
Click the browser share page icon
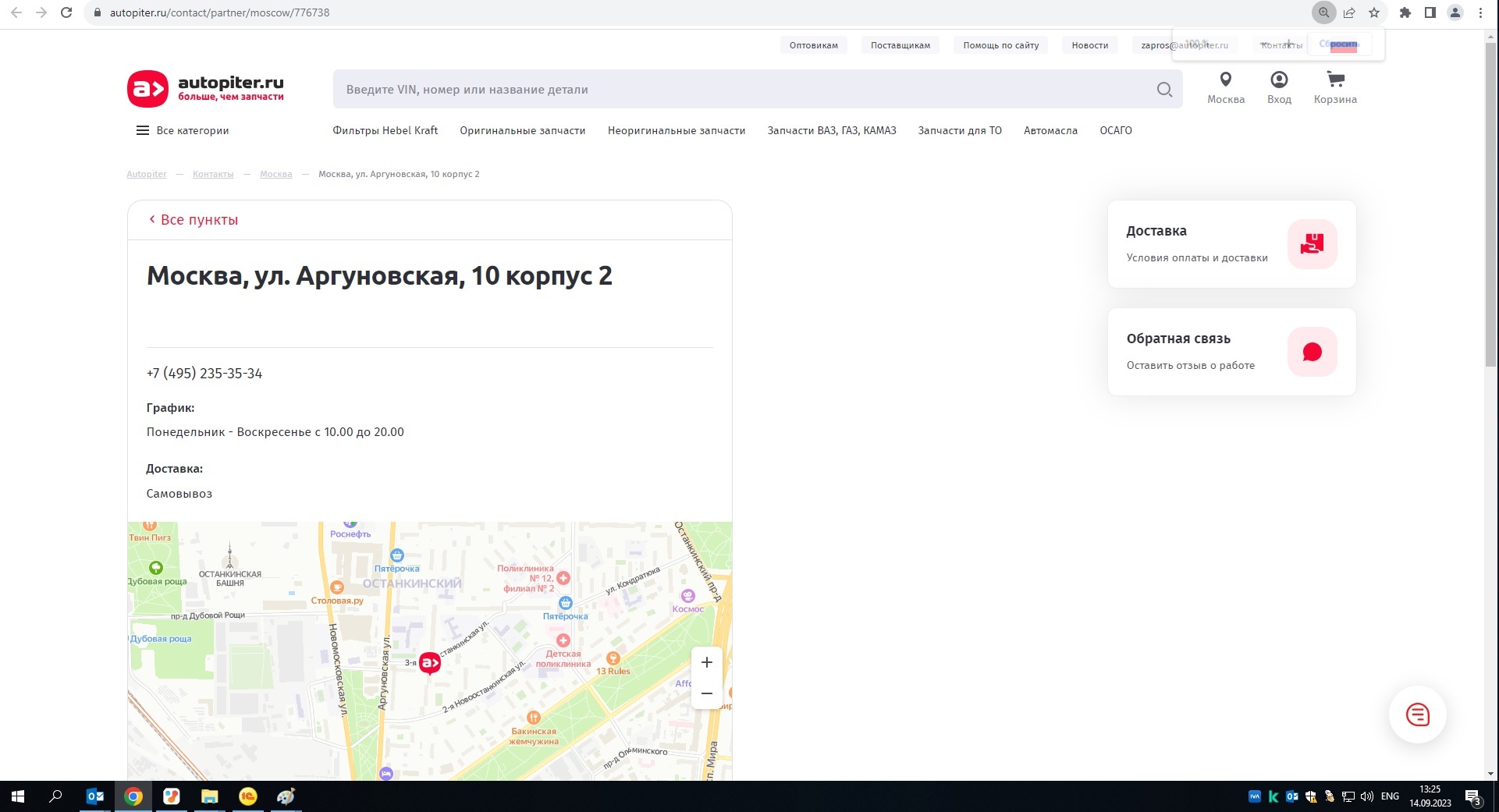point(1349,12)
